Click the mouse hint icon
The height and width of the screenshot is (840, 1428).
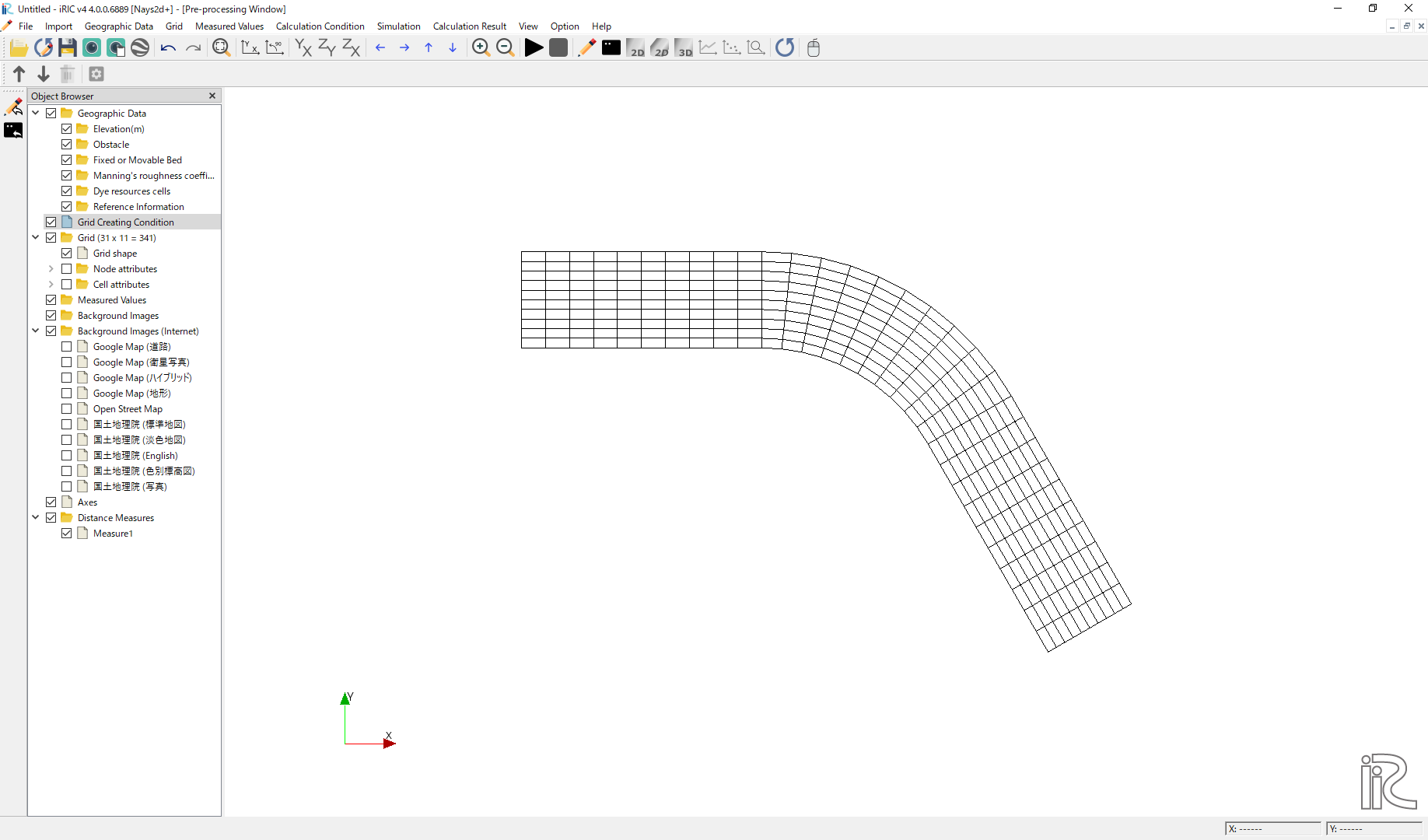tap(814, 48)
